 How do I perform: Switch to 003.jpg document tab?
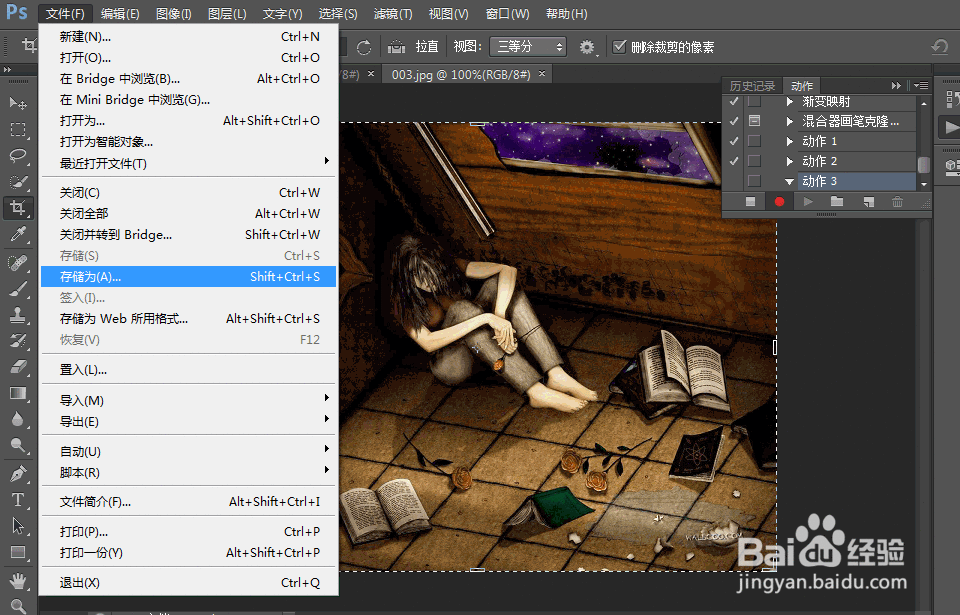[x=460, y=75]
